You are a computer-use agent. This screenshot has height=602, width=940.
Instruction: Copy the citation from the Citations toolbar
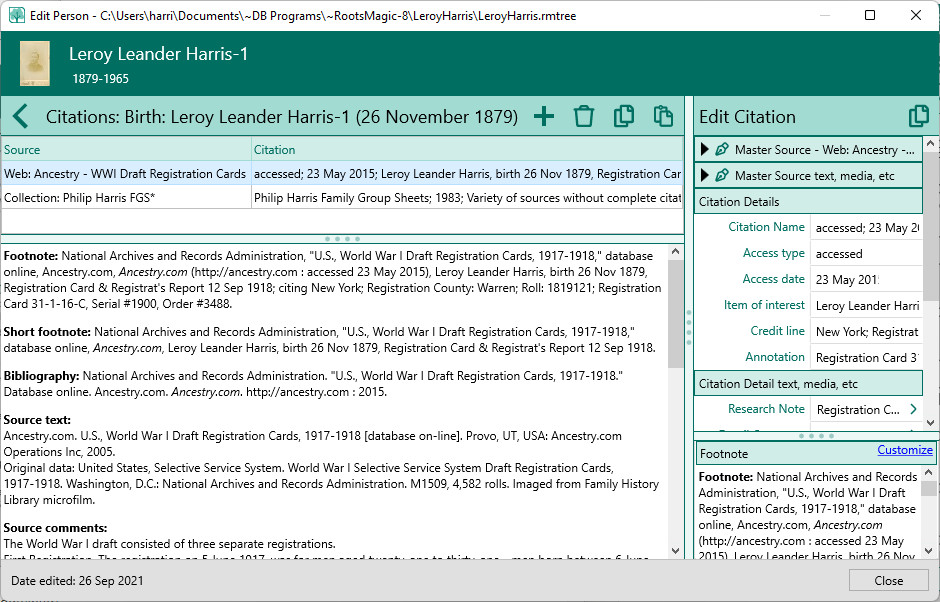coord(623,117)
